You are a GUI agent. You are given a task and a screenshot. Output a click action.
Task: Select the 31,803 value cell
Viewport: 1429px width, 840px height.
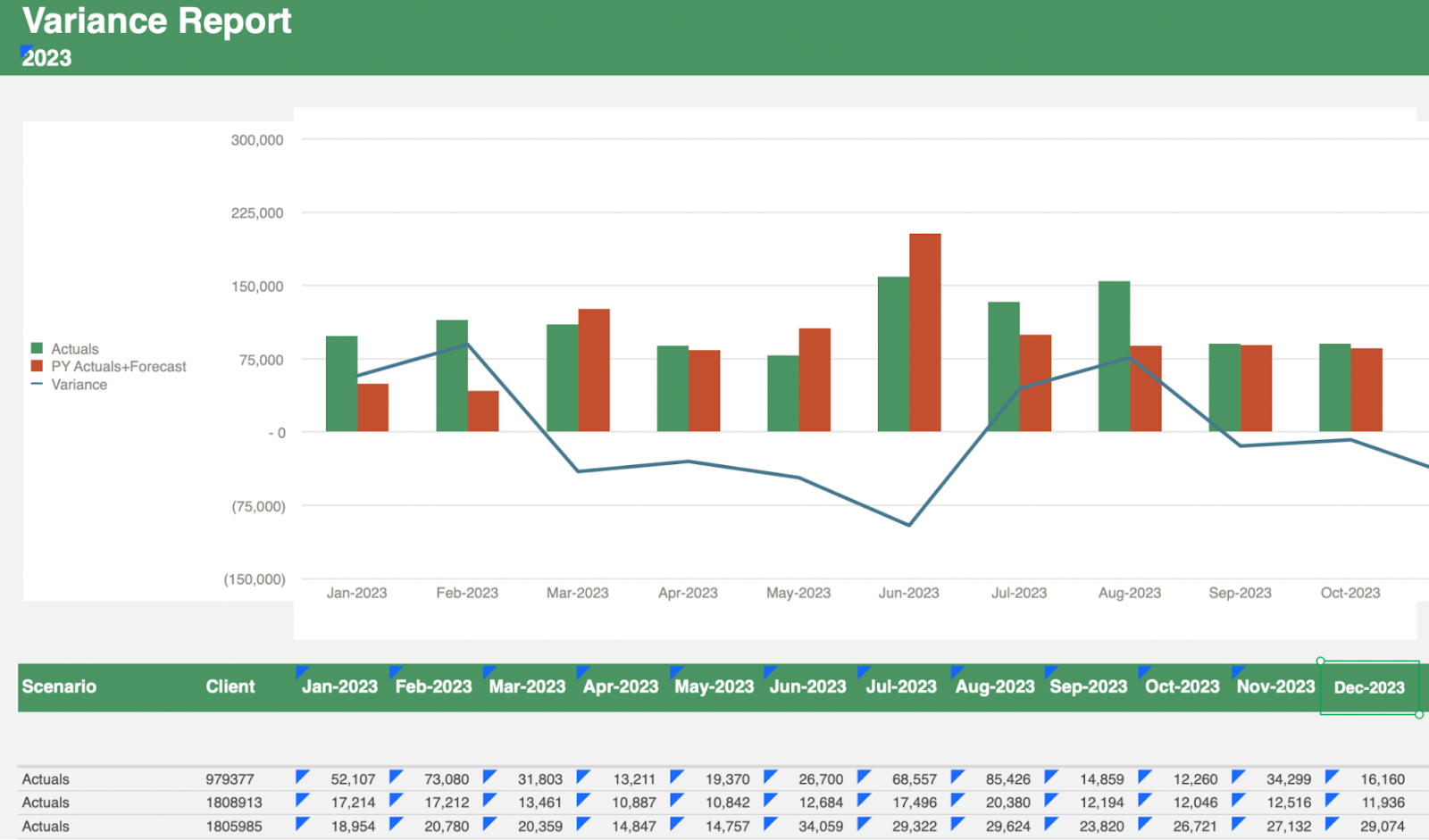point(539,779)
